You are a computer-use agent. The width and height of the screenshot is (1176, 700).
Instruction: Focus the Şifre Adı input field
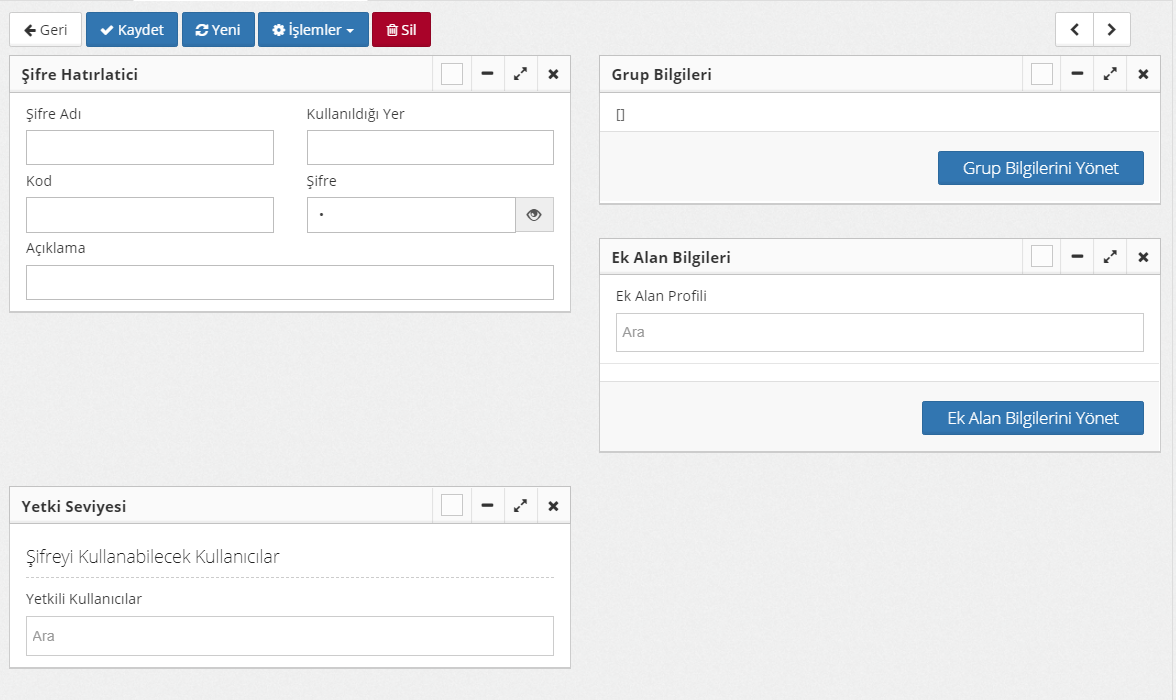click(x=150, y=148)
